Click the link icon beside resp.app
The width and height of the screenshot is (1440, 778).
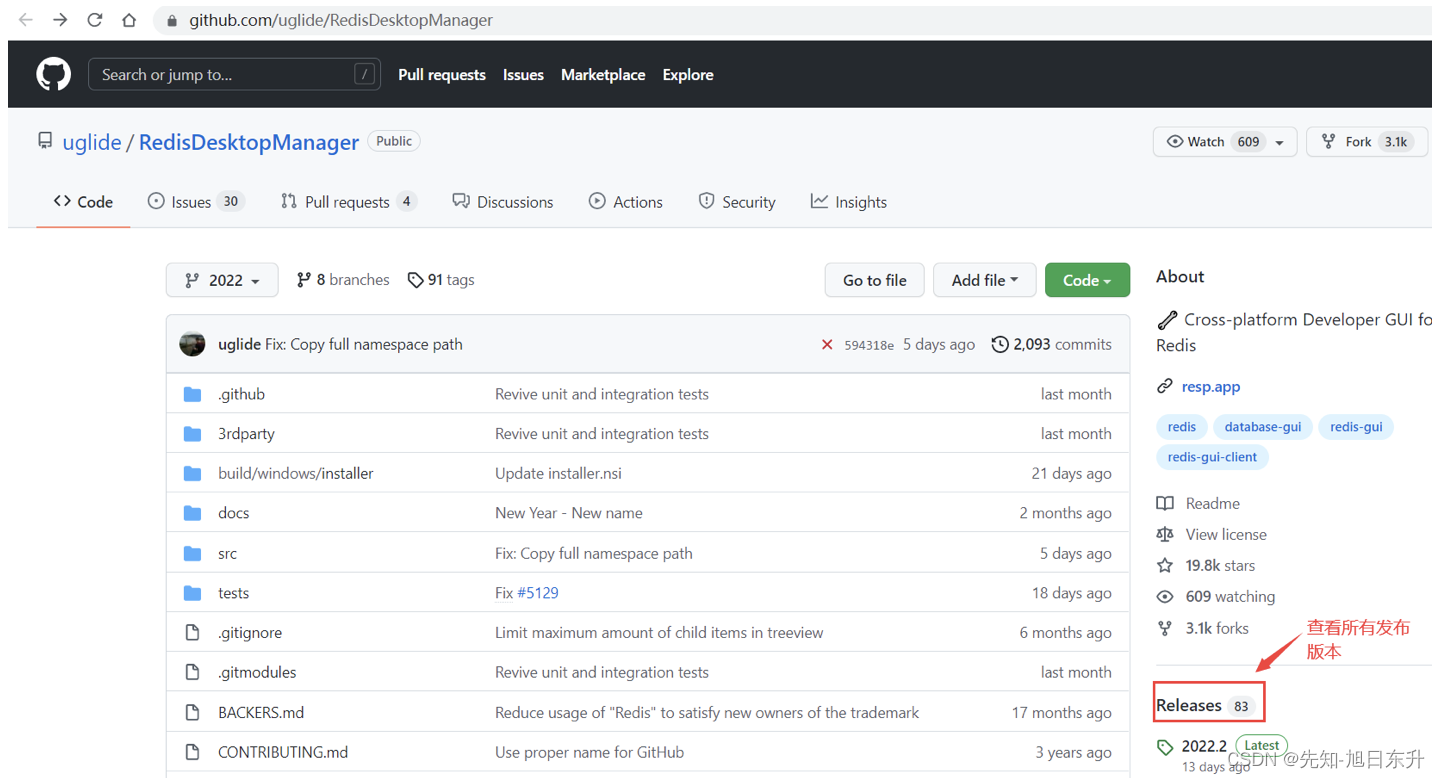pos(1165,387)
